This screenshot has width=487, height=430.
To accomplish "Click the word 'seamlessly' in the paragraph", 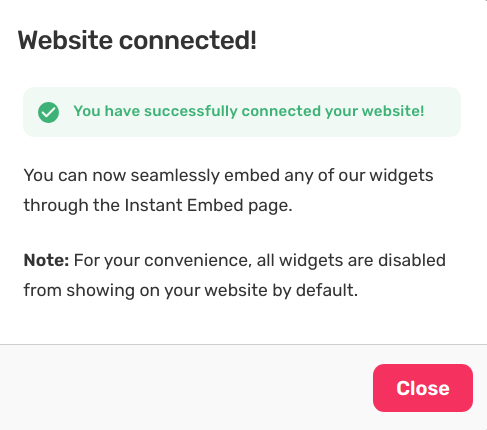I will [175, 176].
